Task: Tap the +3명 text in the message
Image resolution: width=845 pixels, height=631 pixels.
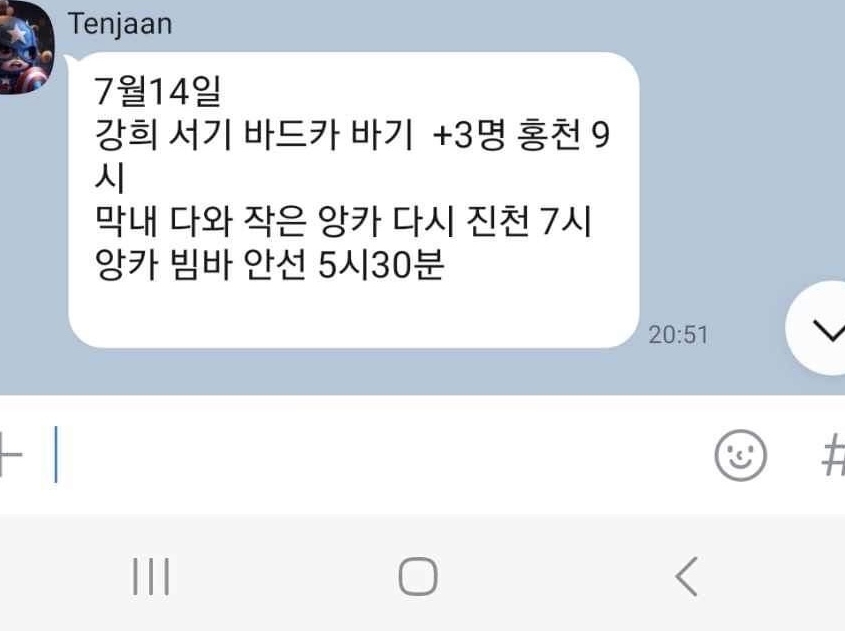Action: 469,134
